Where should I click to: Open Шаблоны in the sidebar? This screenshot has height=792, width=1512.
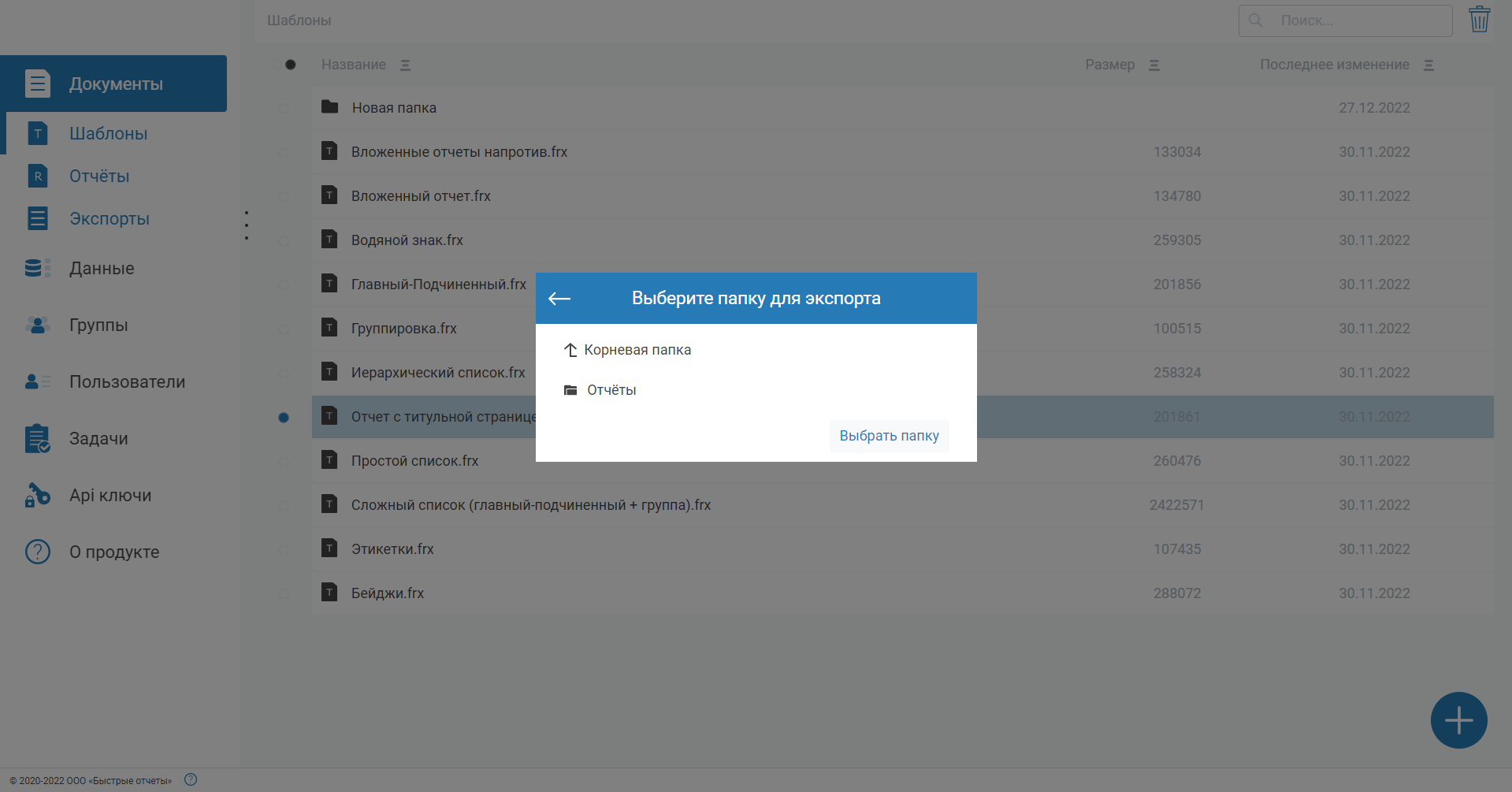(x=108, y=134)
